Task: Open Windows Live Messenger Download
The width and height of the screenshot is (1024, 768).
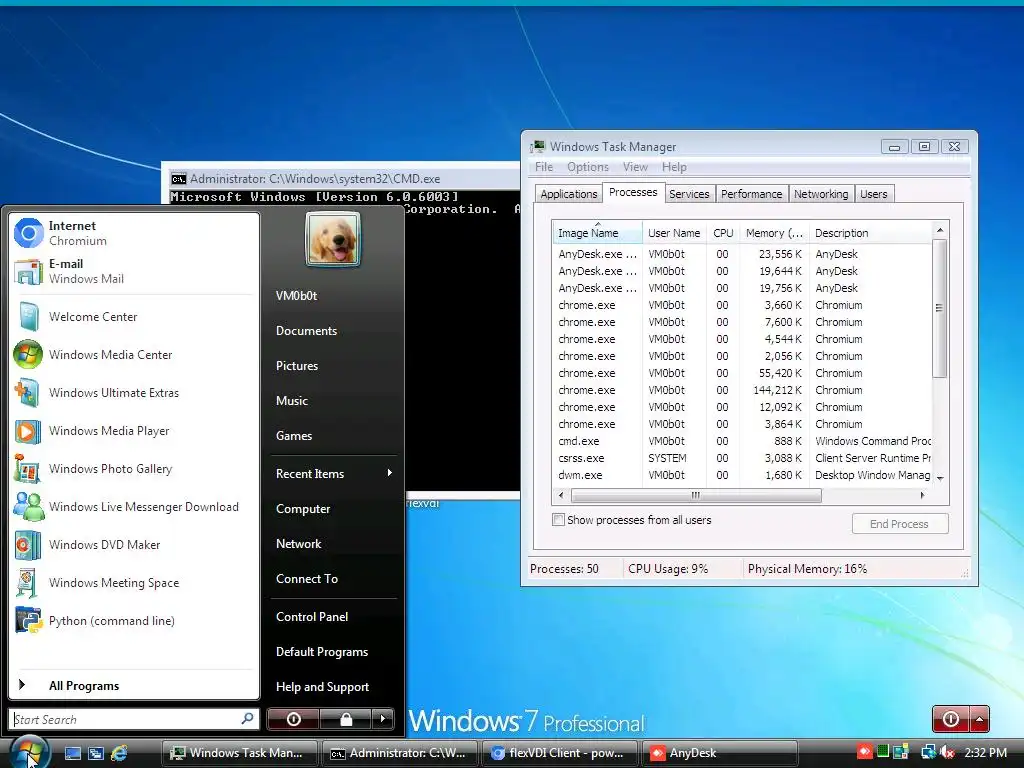Action: coord(134,507)
